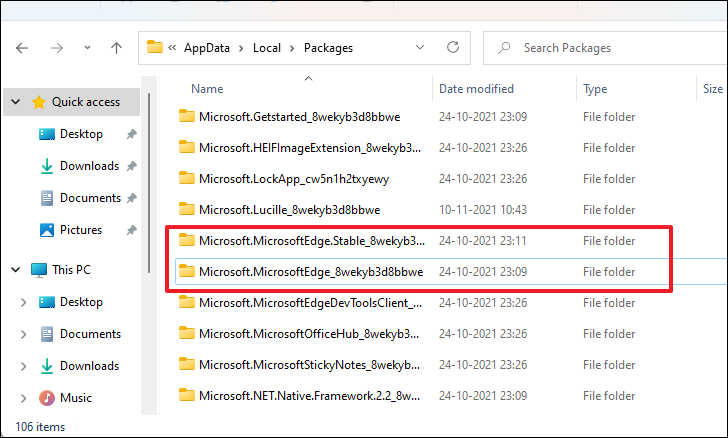Sort by the Size column

pyautogui.click(x=713, y=89)
